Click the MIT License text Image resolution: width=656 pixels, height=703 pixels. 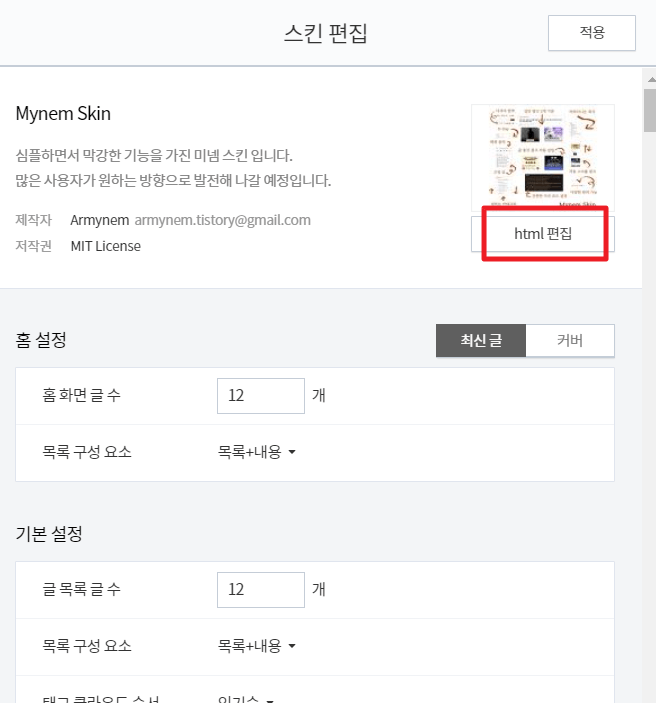[x=106, y=246]
